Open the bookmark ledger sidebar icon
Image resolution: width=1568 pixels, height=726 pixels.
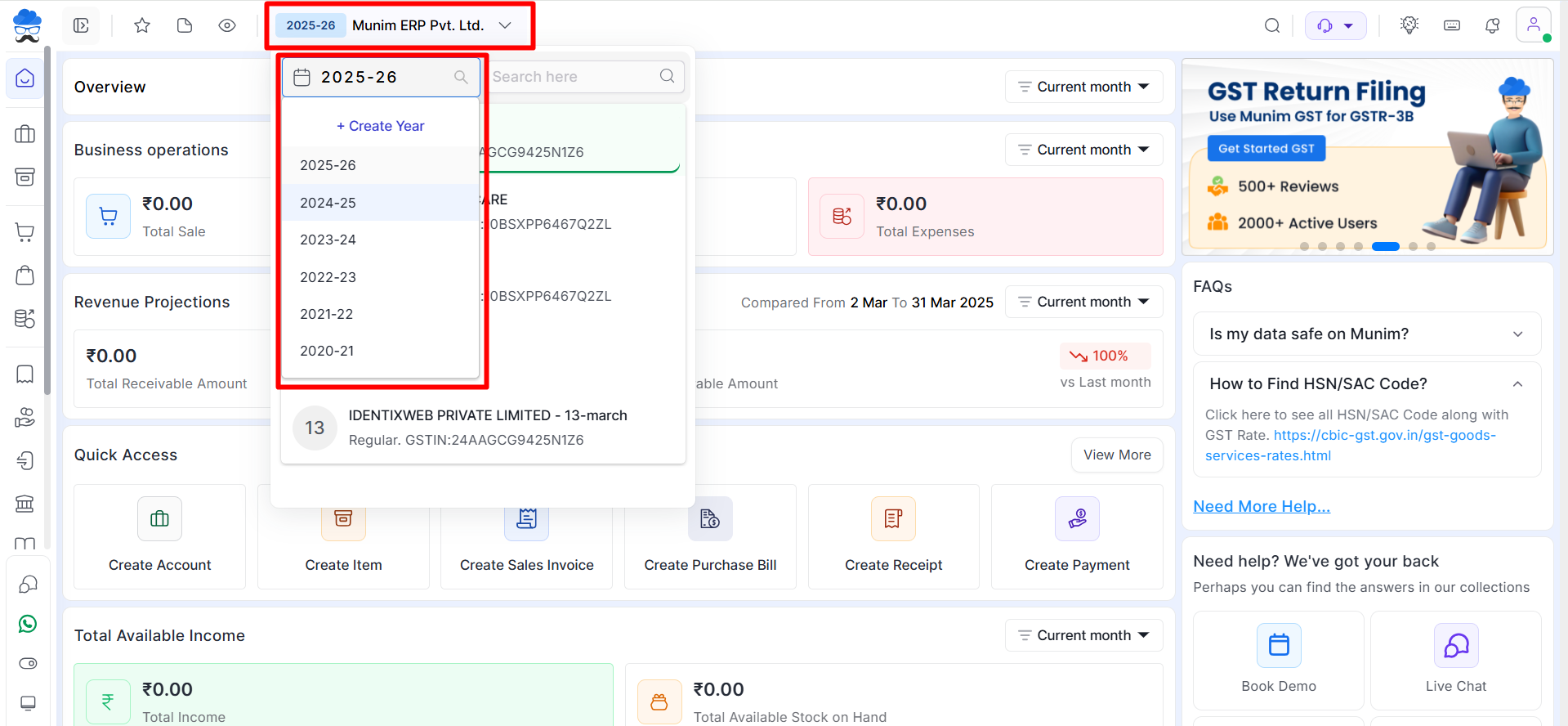click(25, 374)
